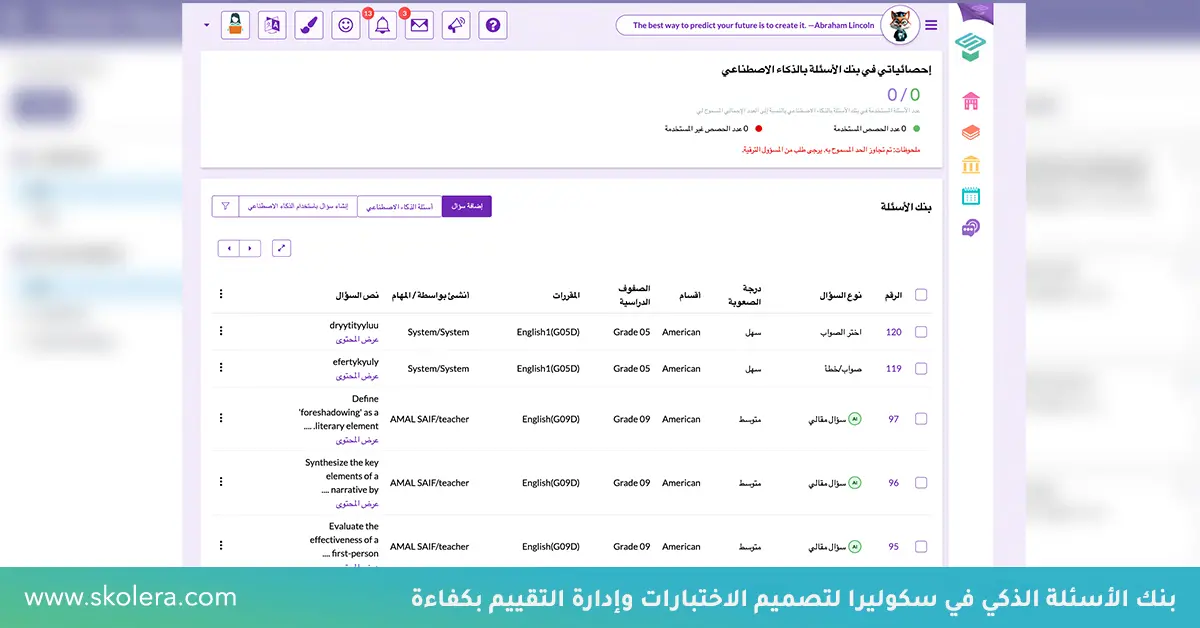Open kebab menu for question 120 row

[221, 331]
